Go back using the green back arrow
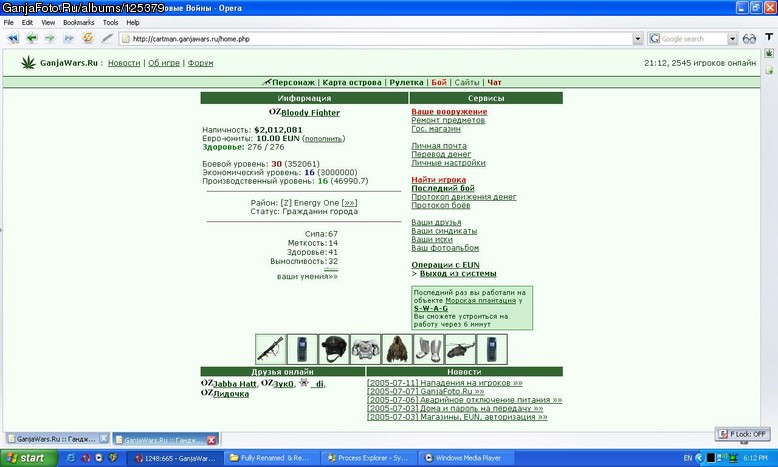This screenshot has height=467, width=778. click(32, 38)
